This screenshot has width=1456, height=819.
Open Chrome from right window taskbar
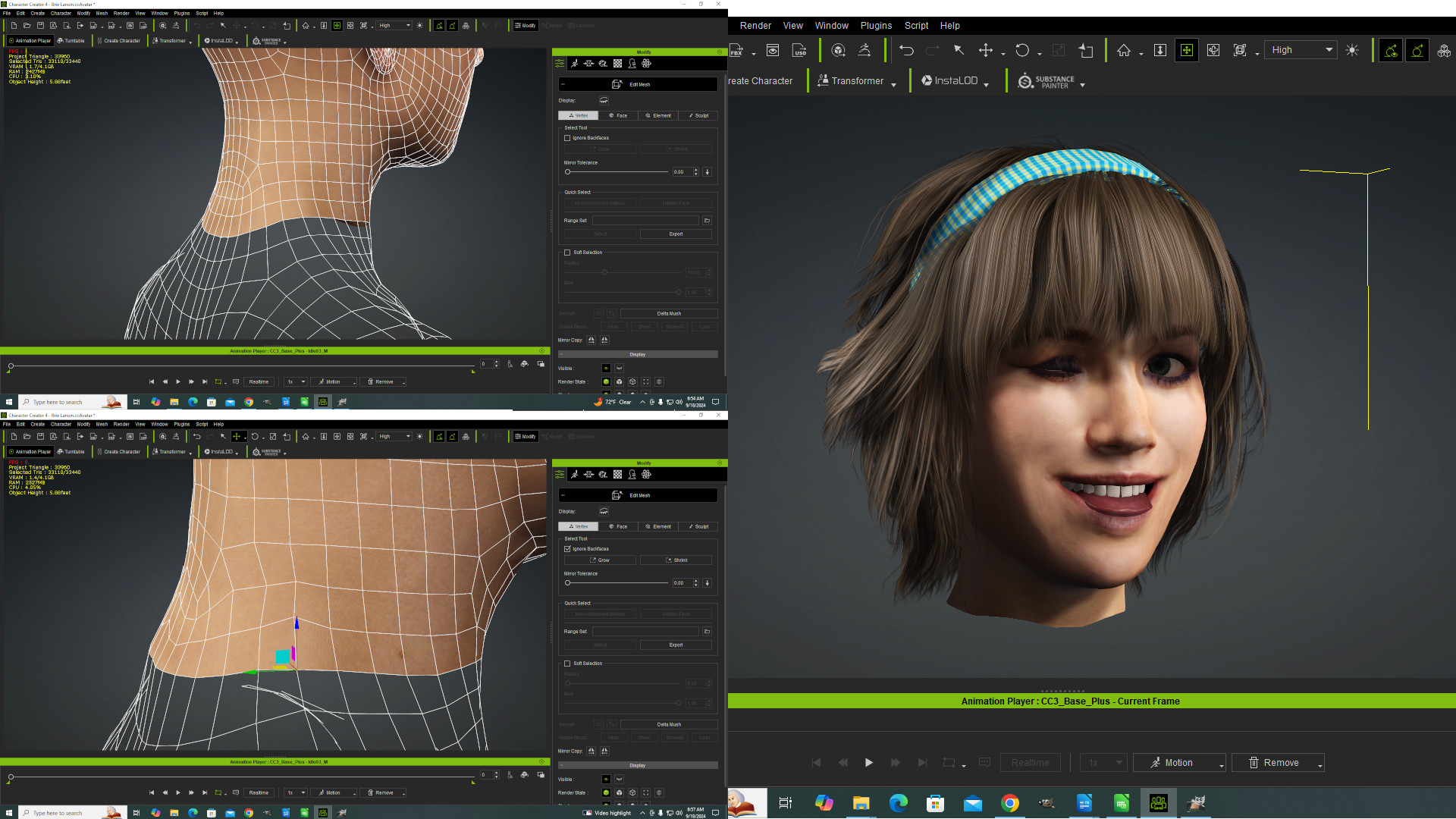click(x=1009, y=804)
